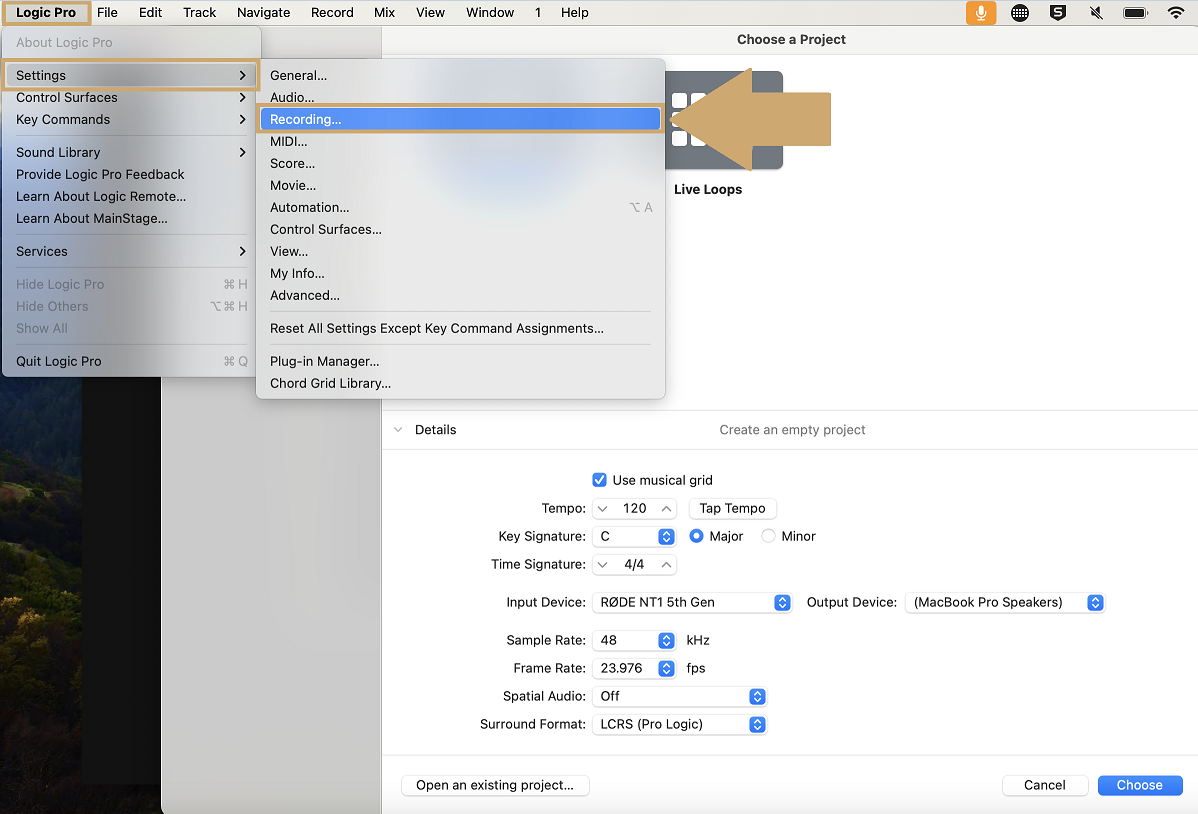
Task: Choose General... in Settings submenu
Action: point(460,76)
